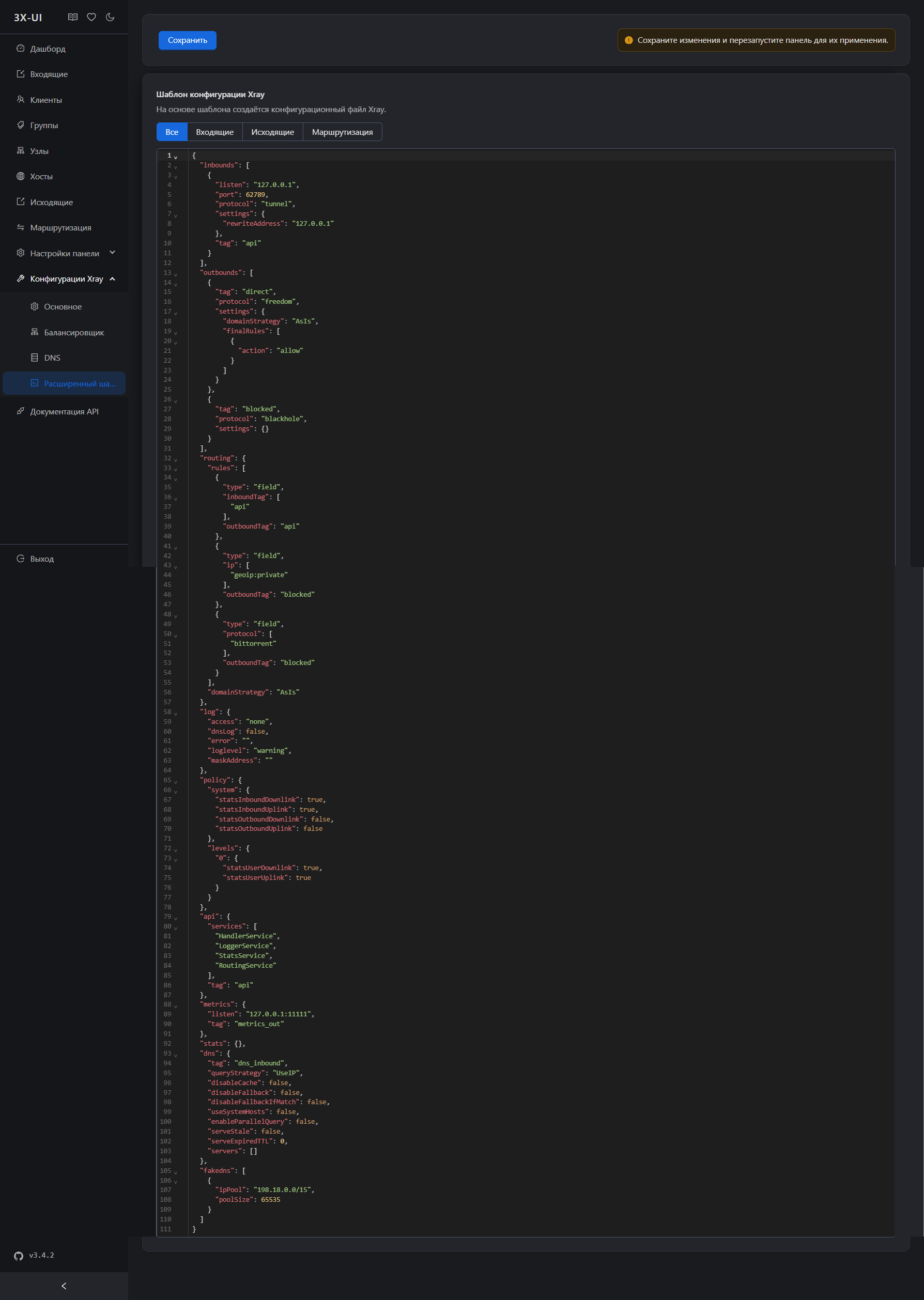Click the Расширенный шаблон code icon
This screenshot has width=924, height=1300.
(35, 383)
